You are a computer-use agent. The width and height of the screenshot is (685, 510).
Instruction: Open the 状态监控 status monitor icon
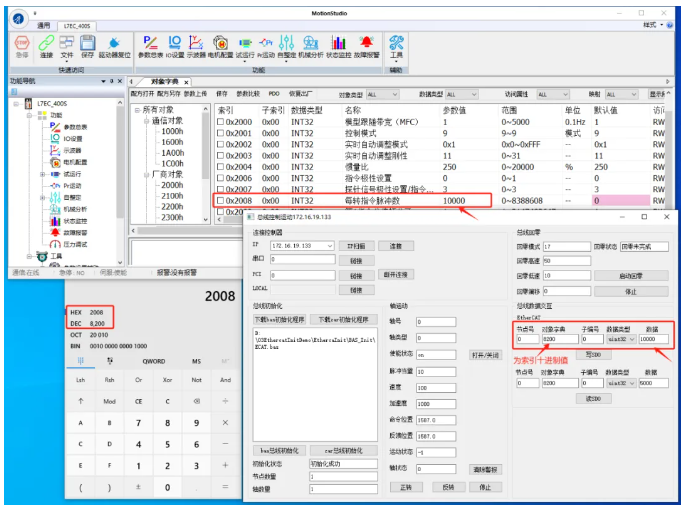(338, 43)
